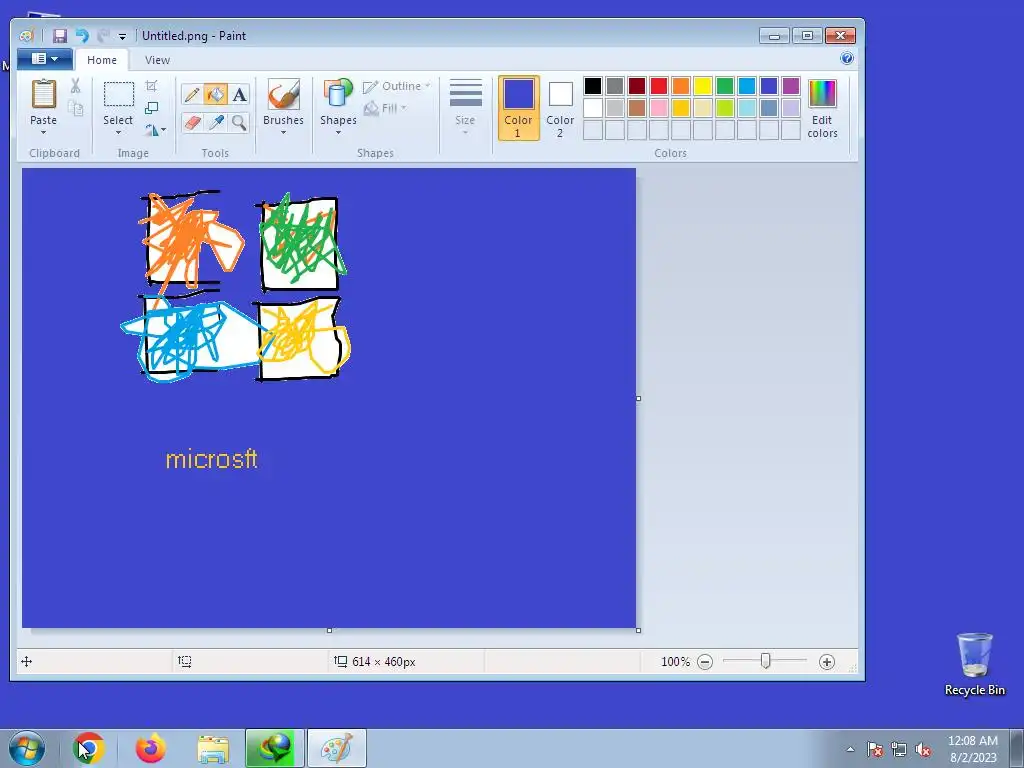Open Firefox from taskbar
Image resolution: width=1024 pixels, height=768 pixels.
point(151,748)
